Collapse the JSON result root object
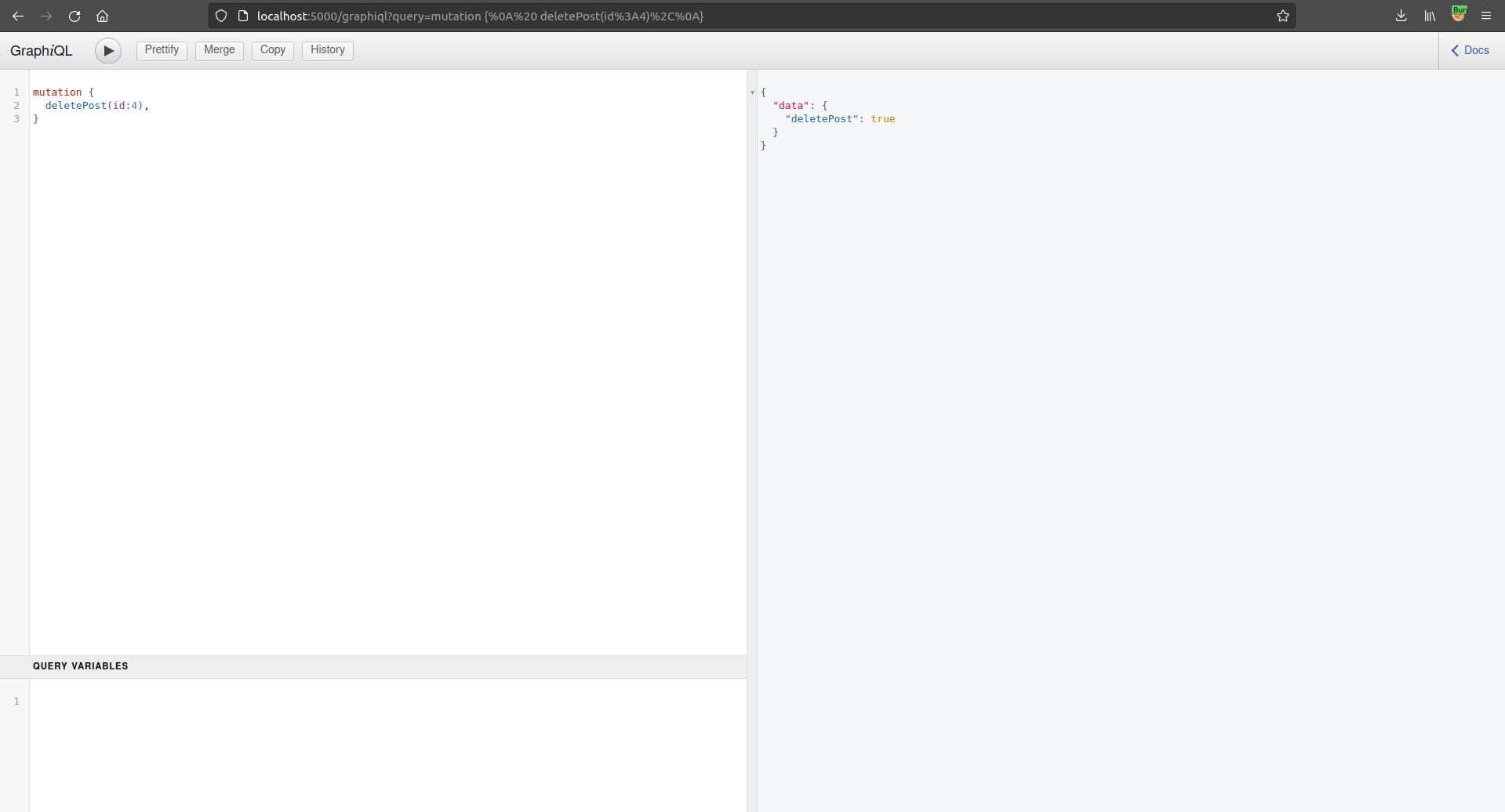 (x=752, y=92)
